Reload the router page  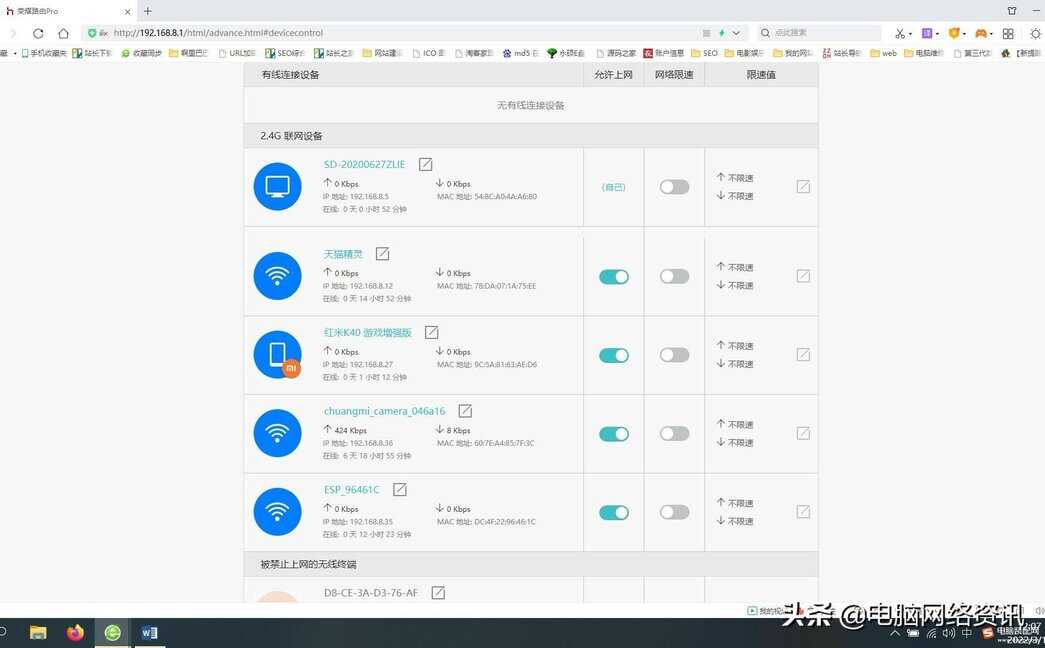[38, 33]
